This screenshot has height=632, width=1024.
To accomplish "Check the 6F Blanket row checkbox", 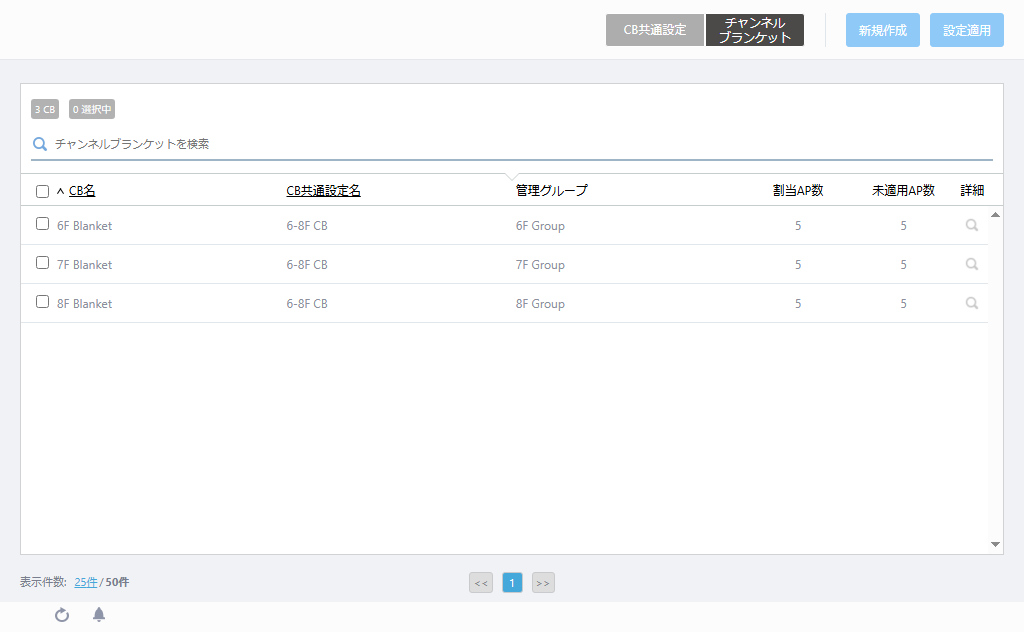I will tap(42, 224).
